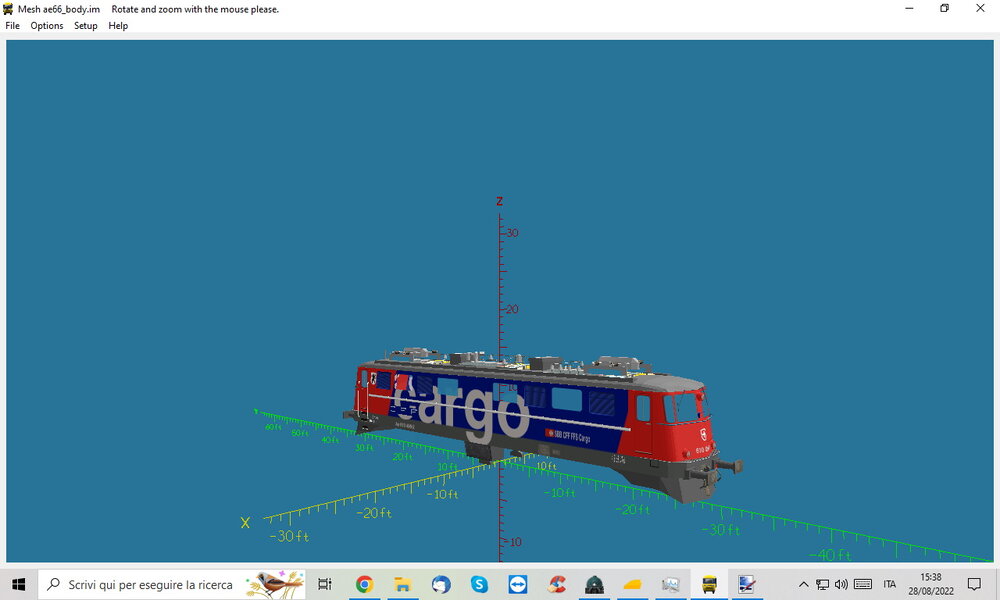
Task: Open the File menu
Action: pyautogui.click(x=12, y=26)
